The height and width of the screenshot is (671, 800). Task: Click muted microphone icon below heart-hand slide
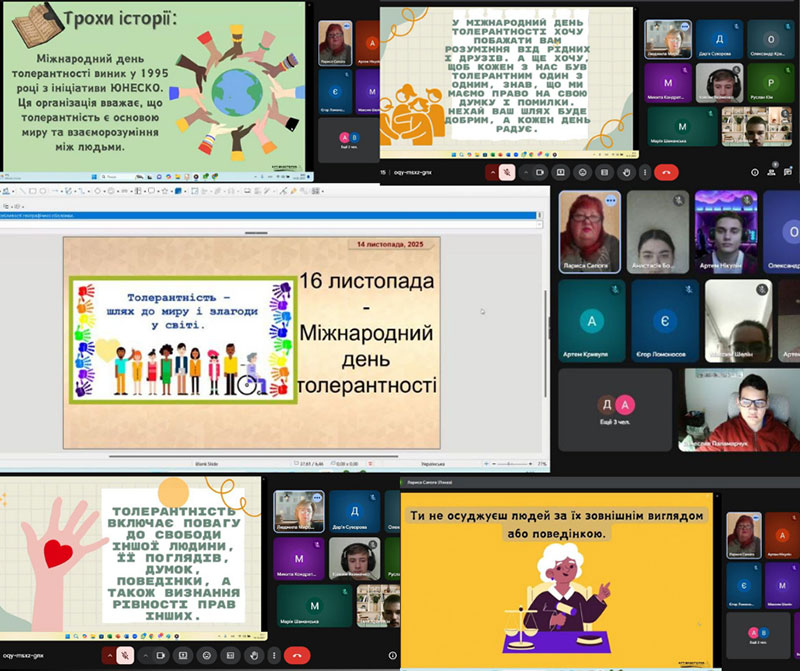click(127, 656)
